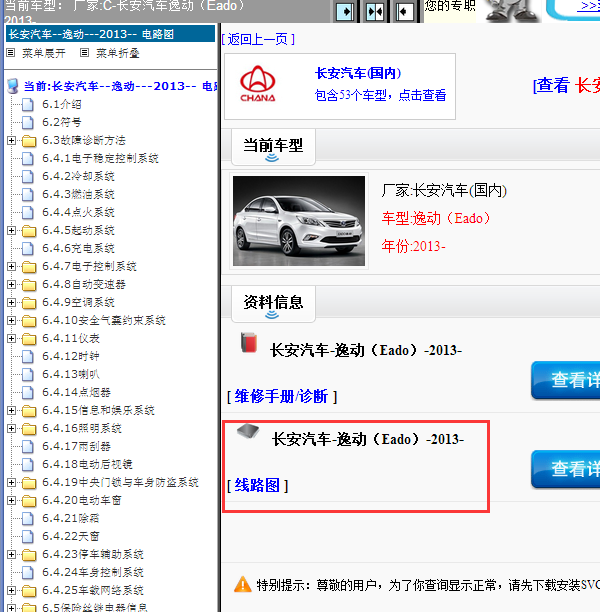The width and height of the screenshot is (600, 612).
Task: Click the 返回上一页 back link
Action: tap(258, 39)
